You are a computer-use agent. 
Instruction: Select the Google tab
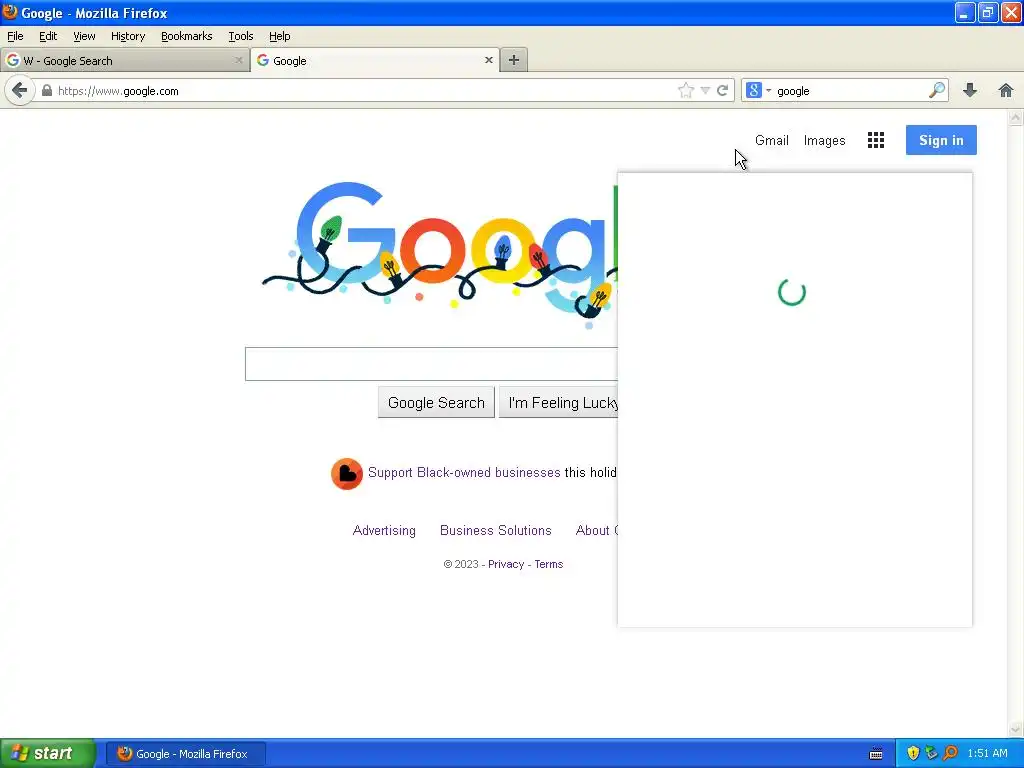click(375, 60)
